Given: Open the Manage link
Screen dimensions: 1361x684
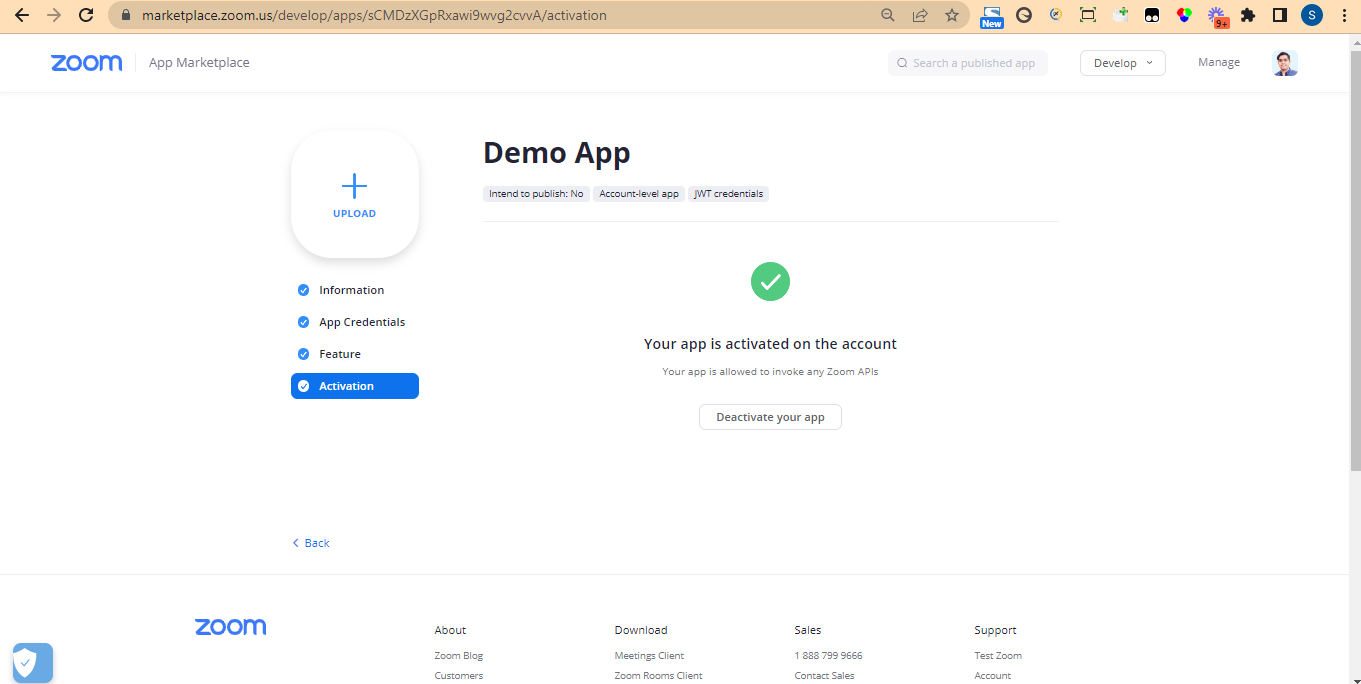Looking at the screenshot, I should pyautogui.click(x=1218, y=62).
